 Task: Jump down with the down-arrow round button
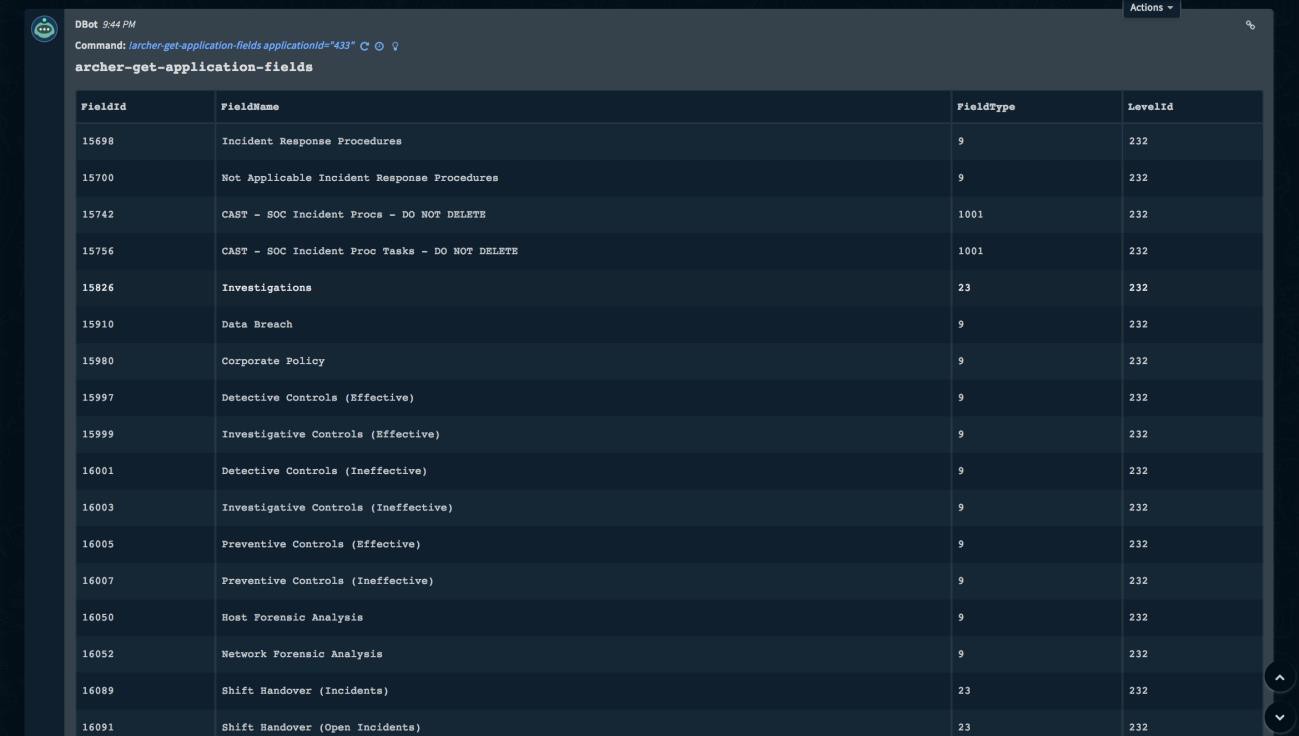point(1279,717)
